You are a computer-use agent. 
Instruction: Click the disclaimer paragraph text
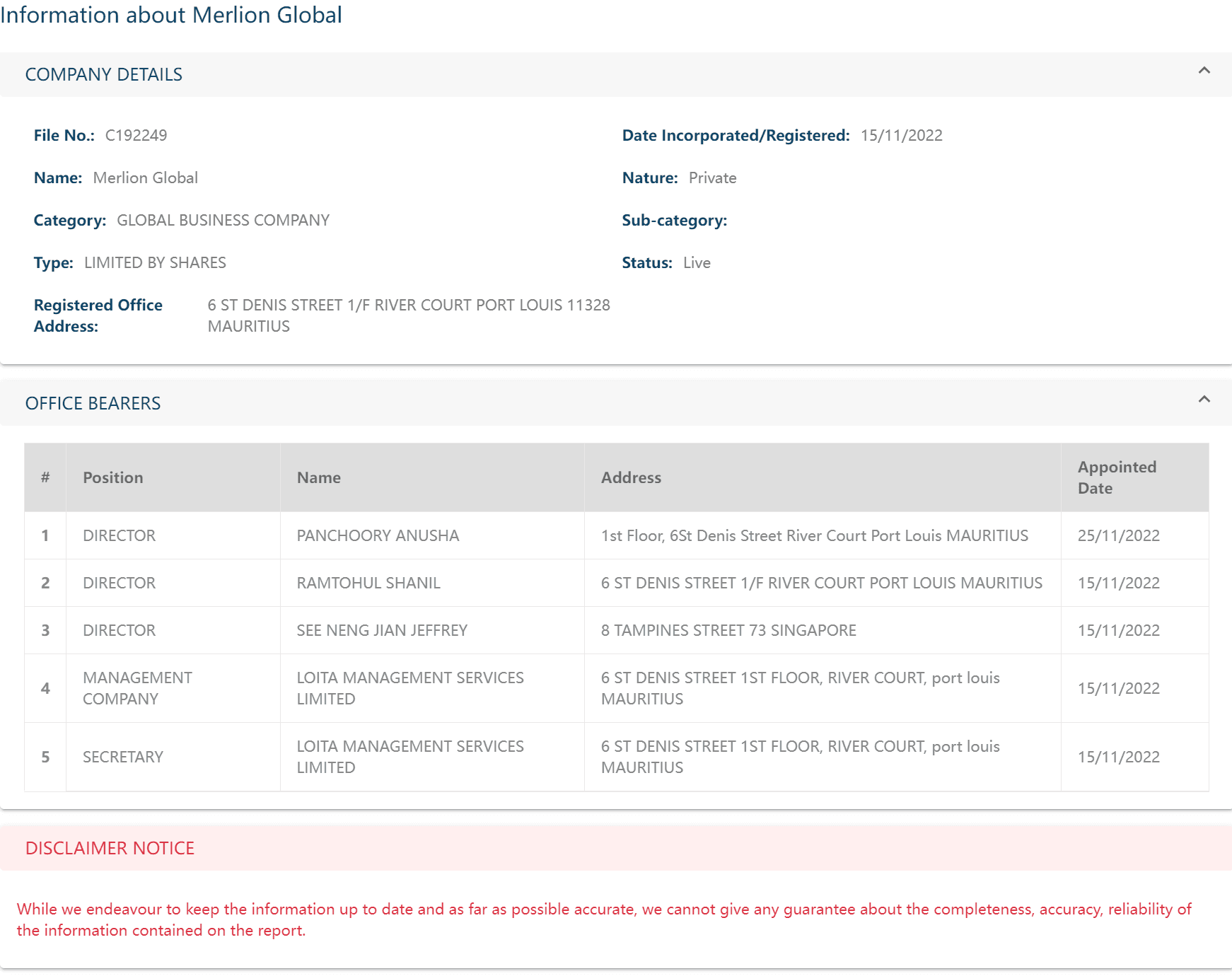point(605,919)
